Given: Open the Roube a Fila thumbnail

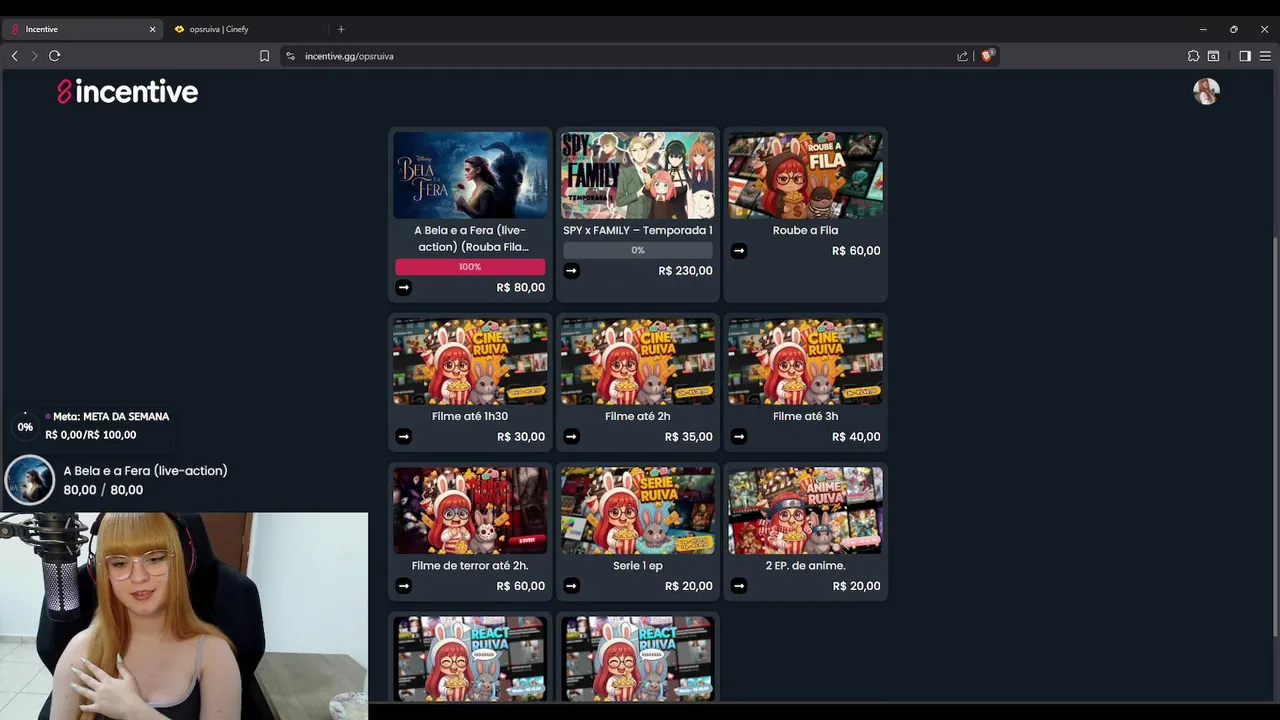Looking at the screenshot, I should point(805,175).
